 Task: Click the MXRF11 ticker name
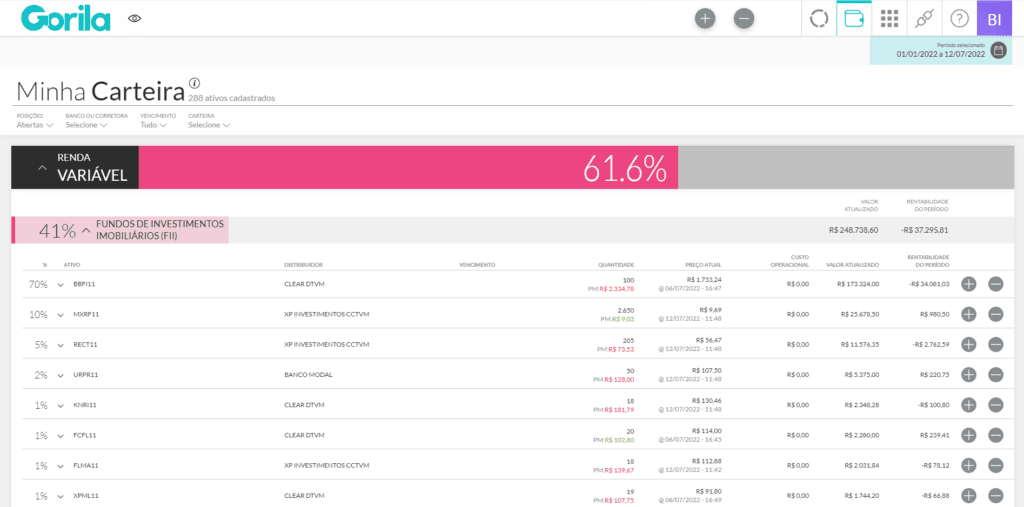pos(86,314)
